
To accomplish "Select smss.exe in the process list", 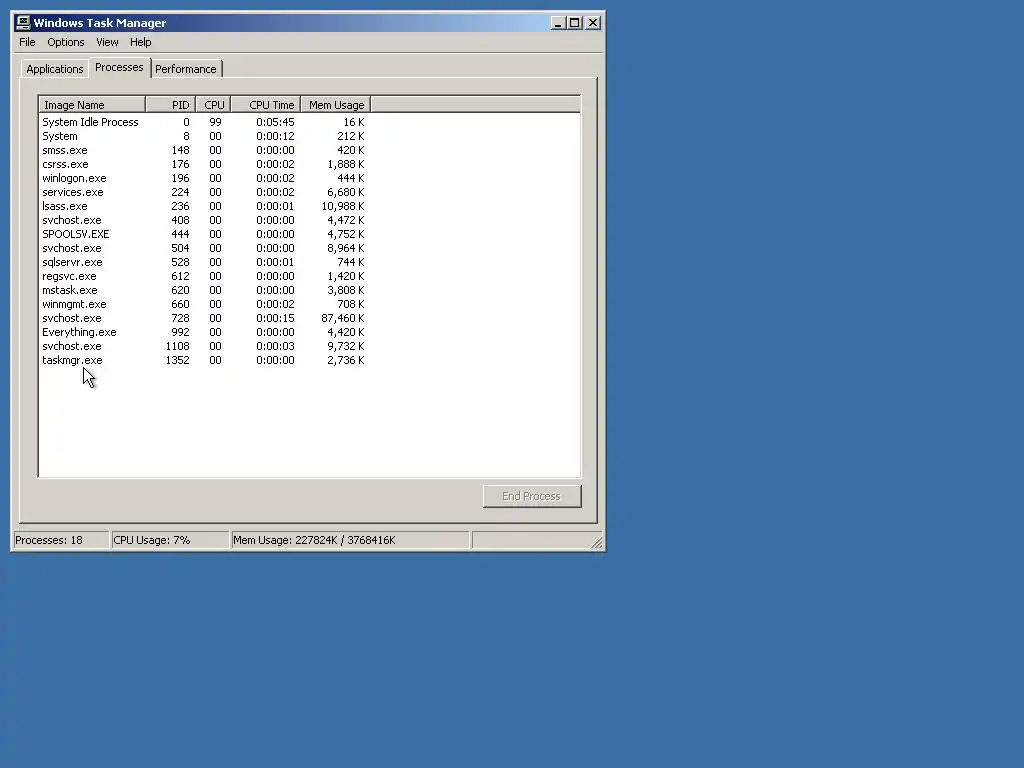I will click(x=203, y=150).
